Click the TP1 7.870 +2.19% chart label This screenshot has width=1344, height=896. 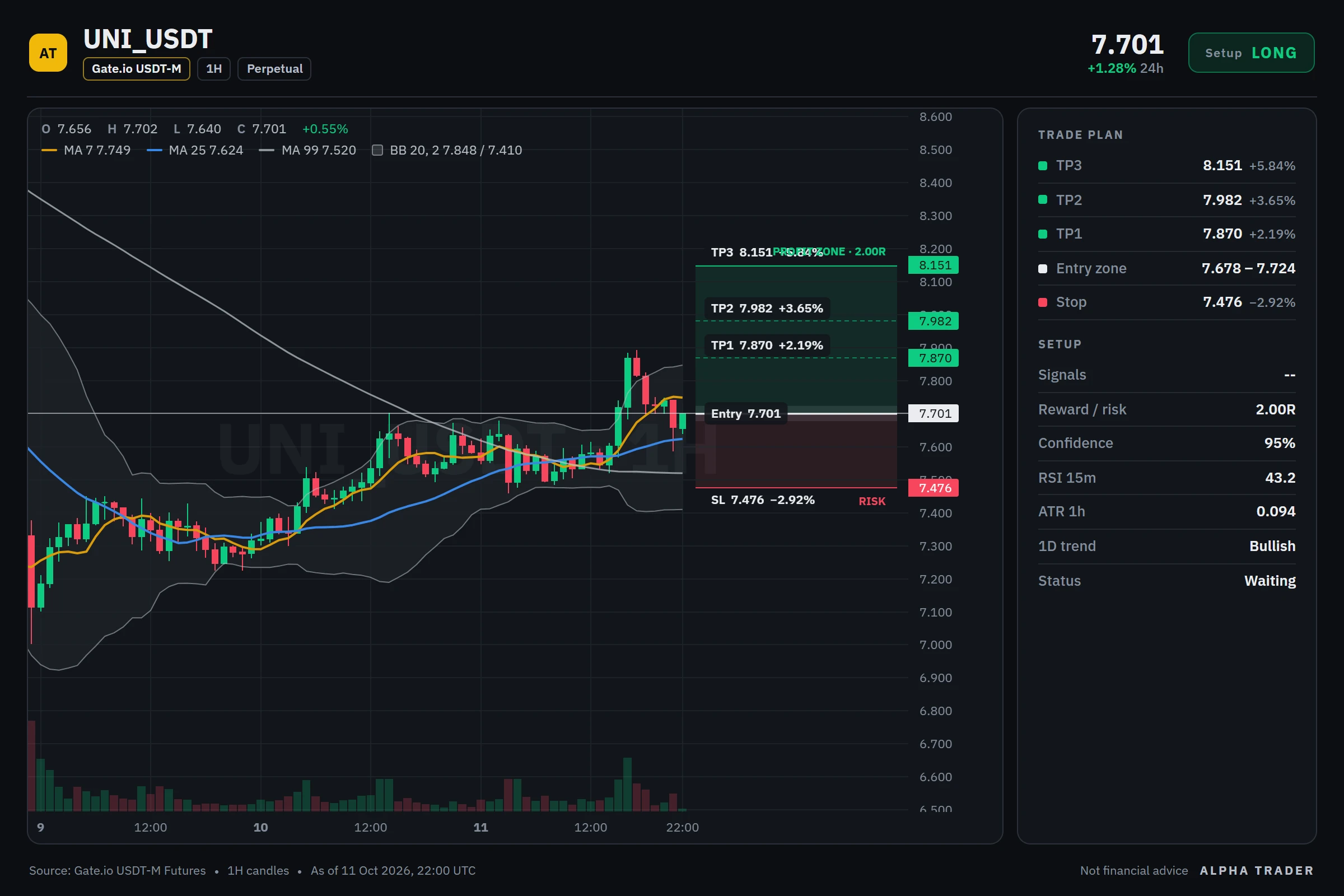(x=767, y=346)
